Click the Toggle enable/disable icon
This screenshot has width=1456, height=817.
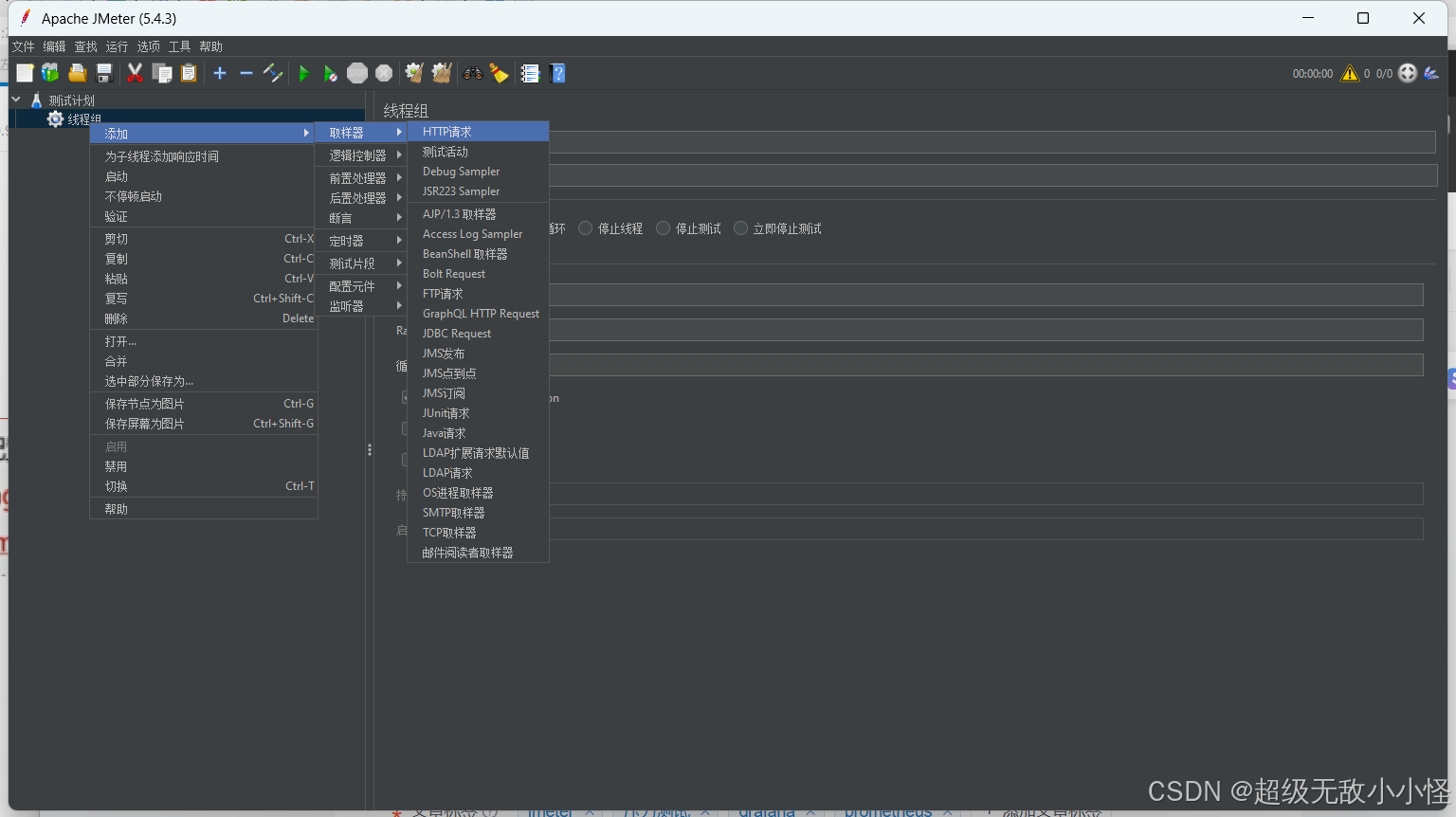point(273,73)
